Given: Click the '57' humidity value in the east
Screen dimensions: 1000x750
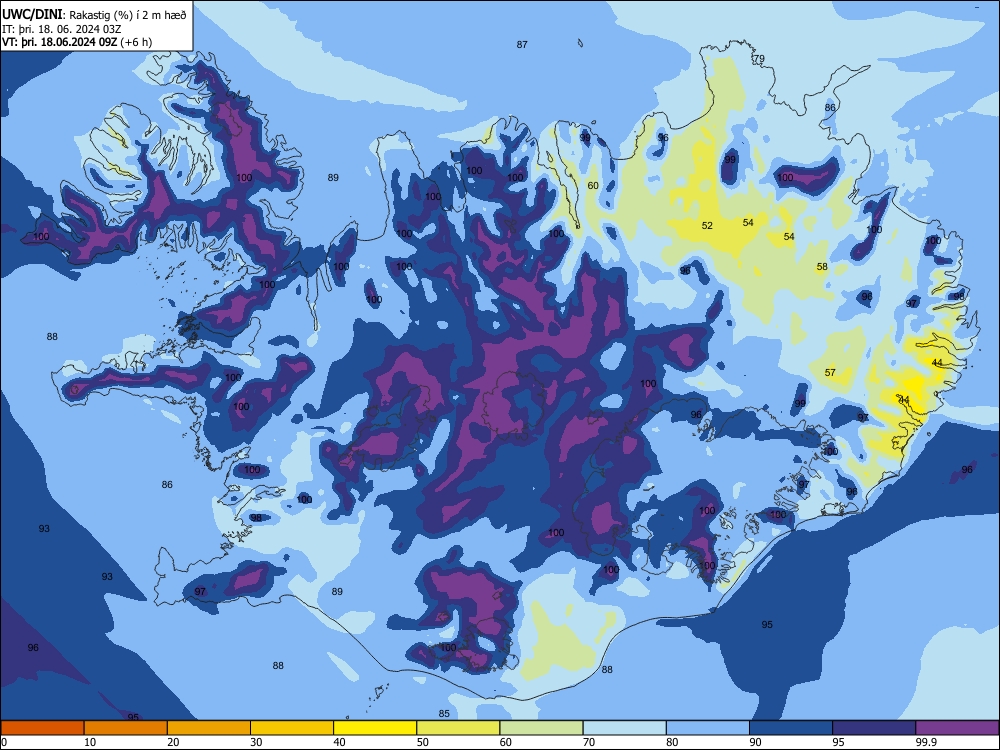Looking at the screenshot, I should (830, 372).
